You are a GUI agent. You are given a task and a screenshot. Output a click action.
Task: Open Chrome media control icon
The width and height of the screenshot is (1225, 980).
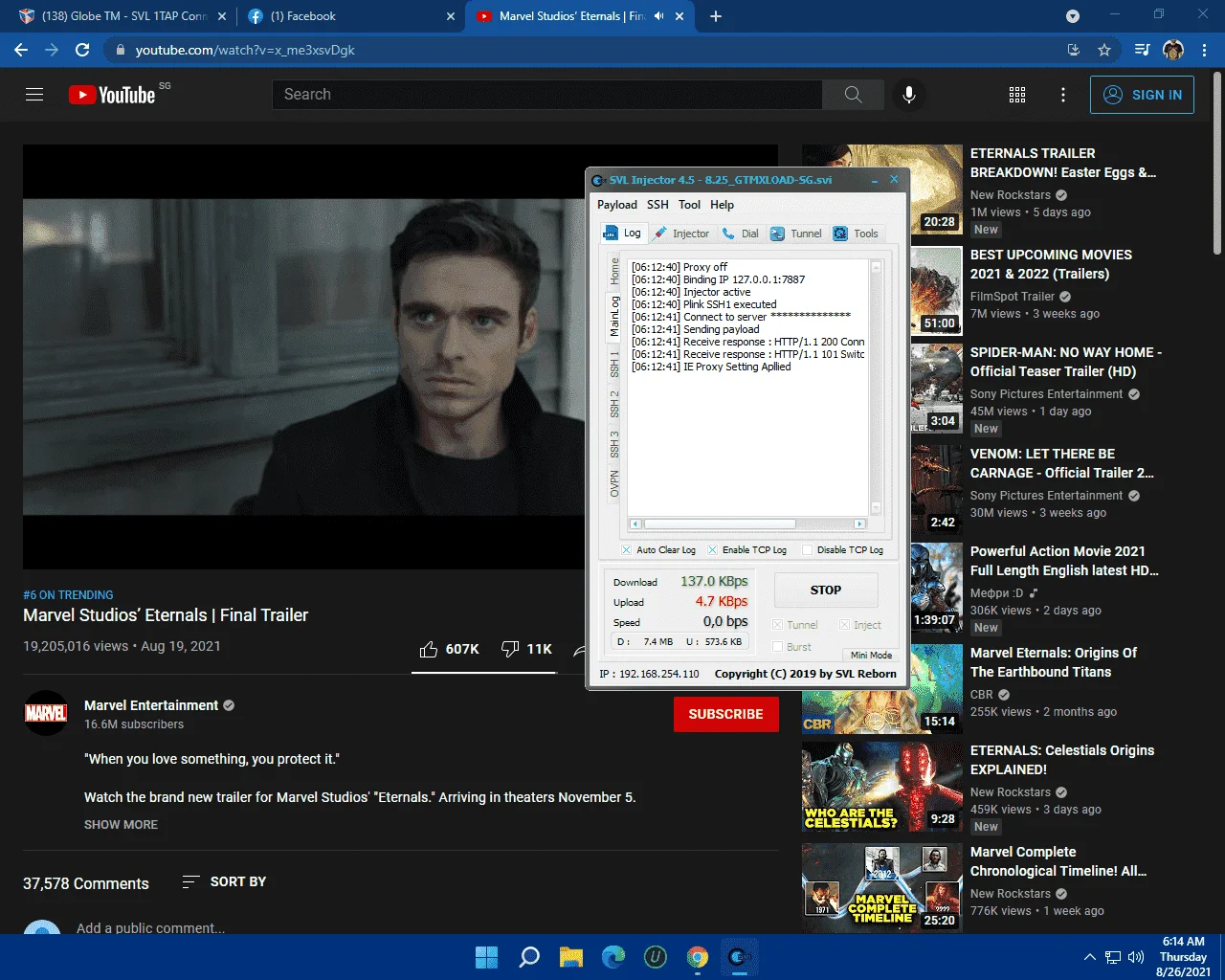coord(1142,50)
